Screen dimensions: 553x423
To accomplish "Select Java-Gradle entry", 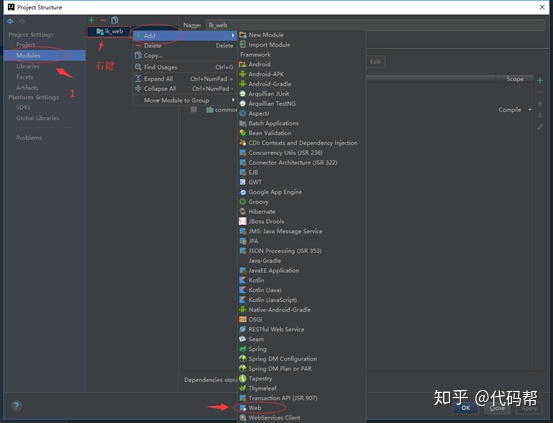I will click(x=302, y=261).
